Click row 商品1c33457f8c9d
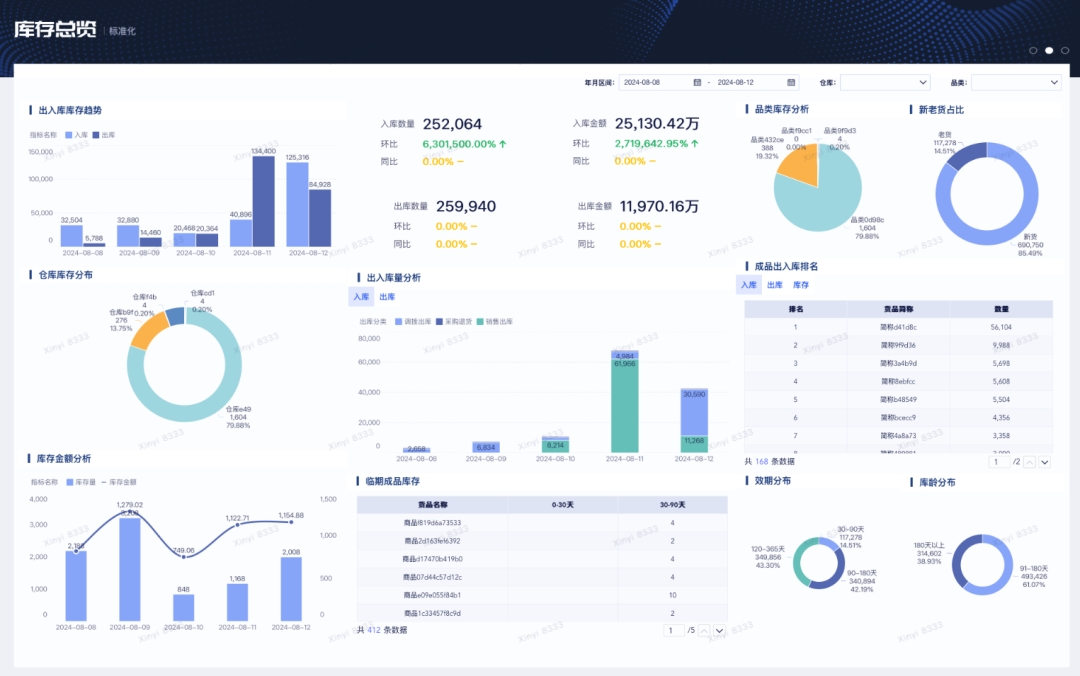1080x676 pixels. tap(542, 613)
